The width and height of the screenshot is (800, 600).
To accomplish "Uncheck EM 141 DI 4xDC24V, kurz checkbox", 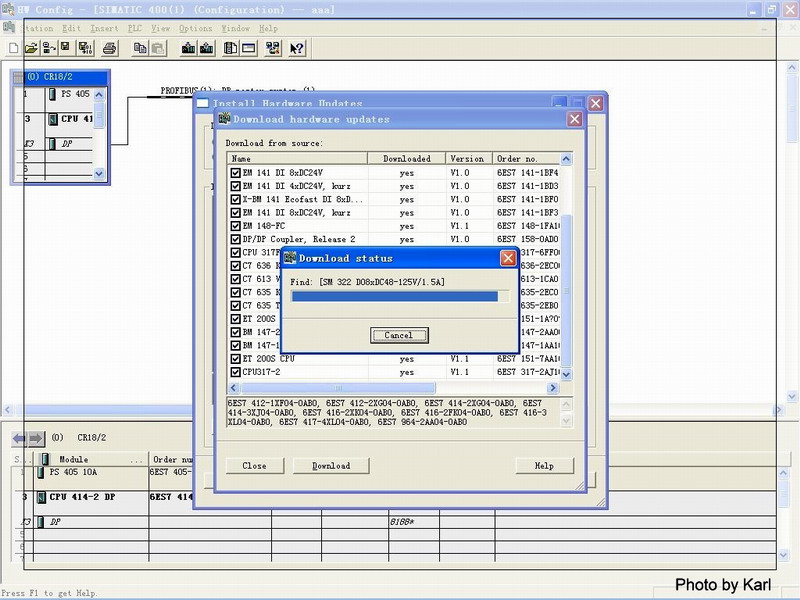I will point(235,186).
